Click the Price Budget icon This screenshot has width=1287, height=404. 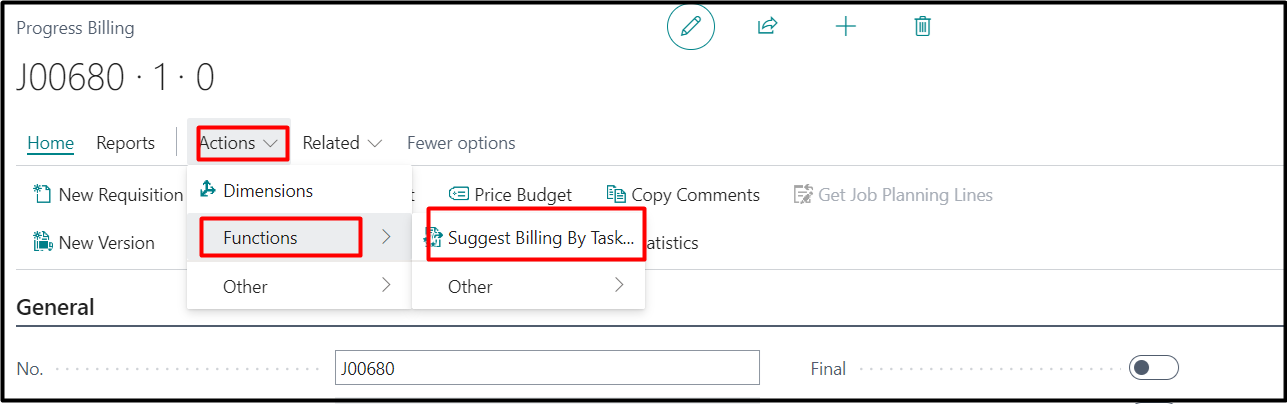pyautogui.click(x=459, y=194)
